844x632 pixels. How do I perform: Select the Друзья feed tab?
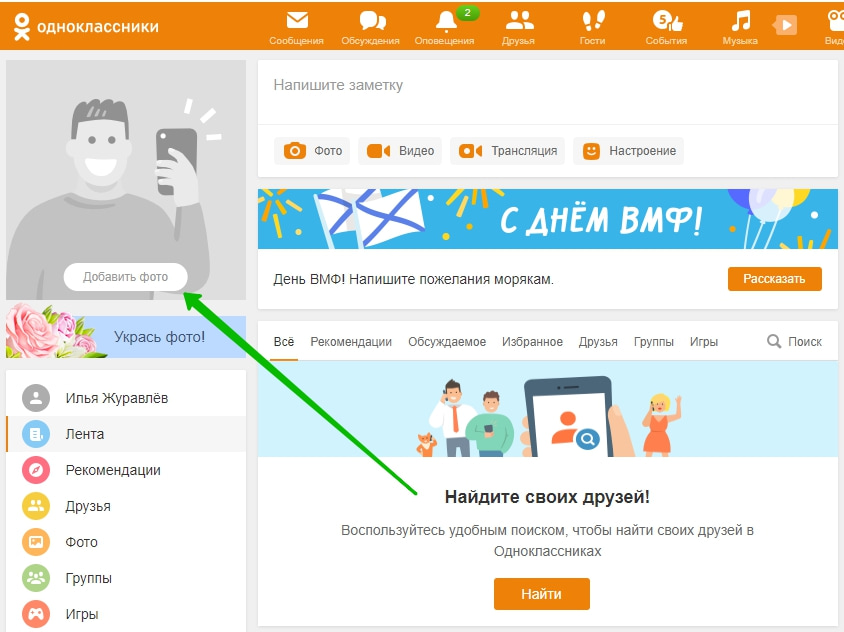tap(598, 342)
